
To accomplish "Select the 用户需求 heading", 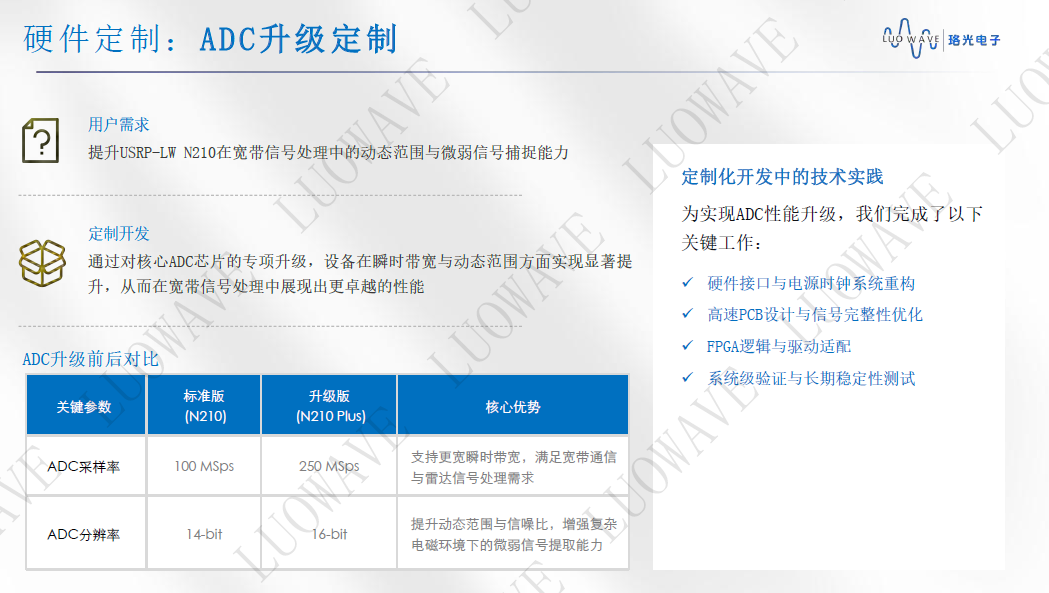I will (118, 125).
